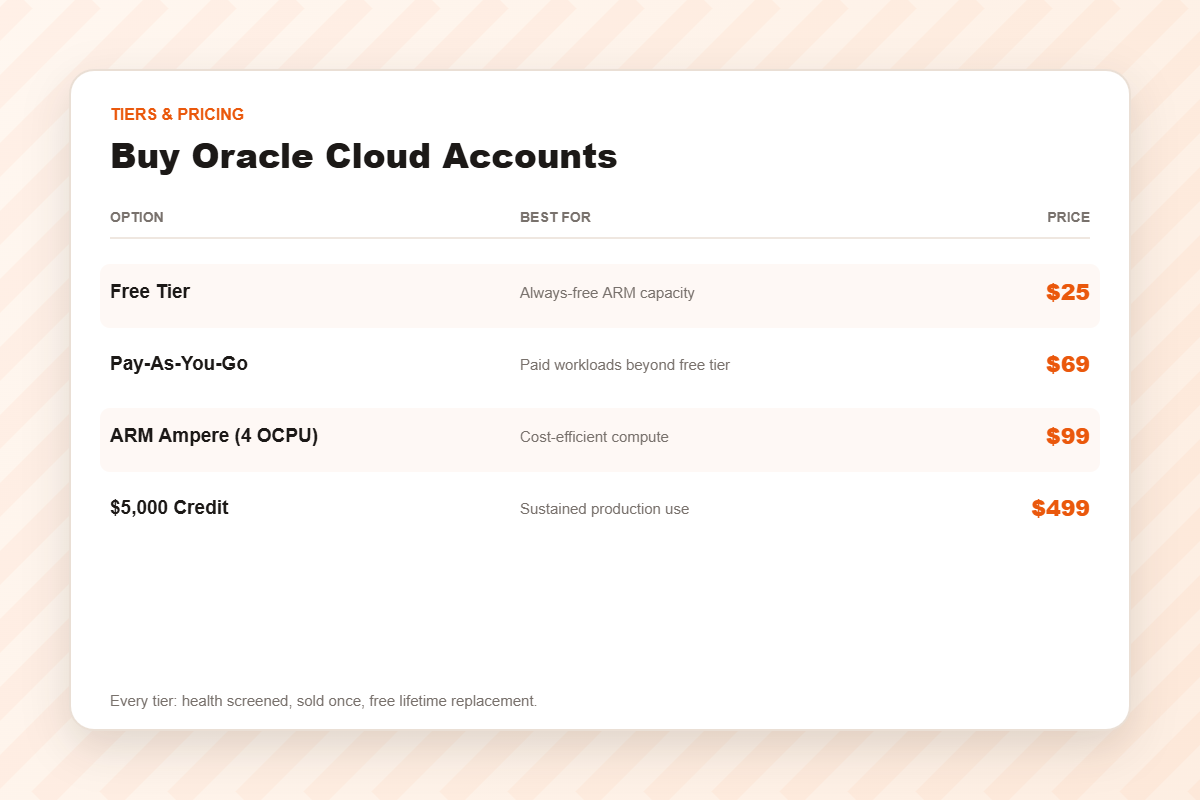Image resolution: width=1200 pixels, height=800 pixels.
Task: Click the $25 price
Action: coord(1068,293)
